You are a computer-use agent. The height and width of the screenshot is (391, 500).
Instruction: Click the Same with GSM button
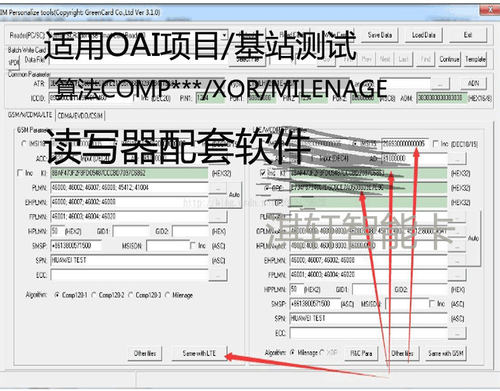(446, 353)
